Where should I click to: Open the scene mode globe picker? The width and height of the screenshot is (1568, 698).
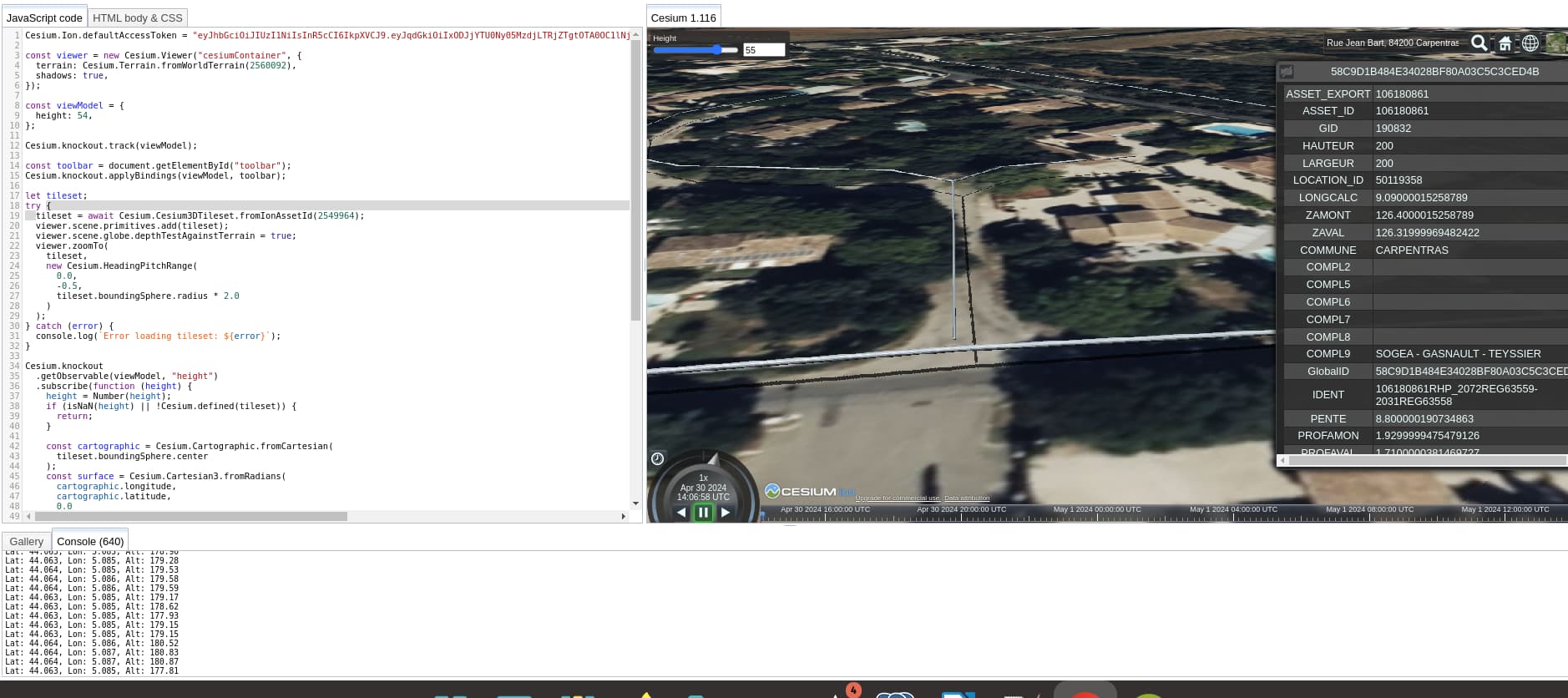coord(1530,43)
